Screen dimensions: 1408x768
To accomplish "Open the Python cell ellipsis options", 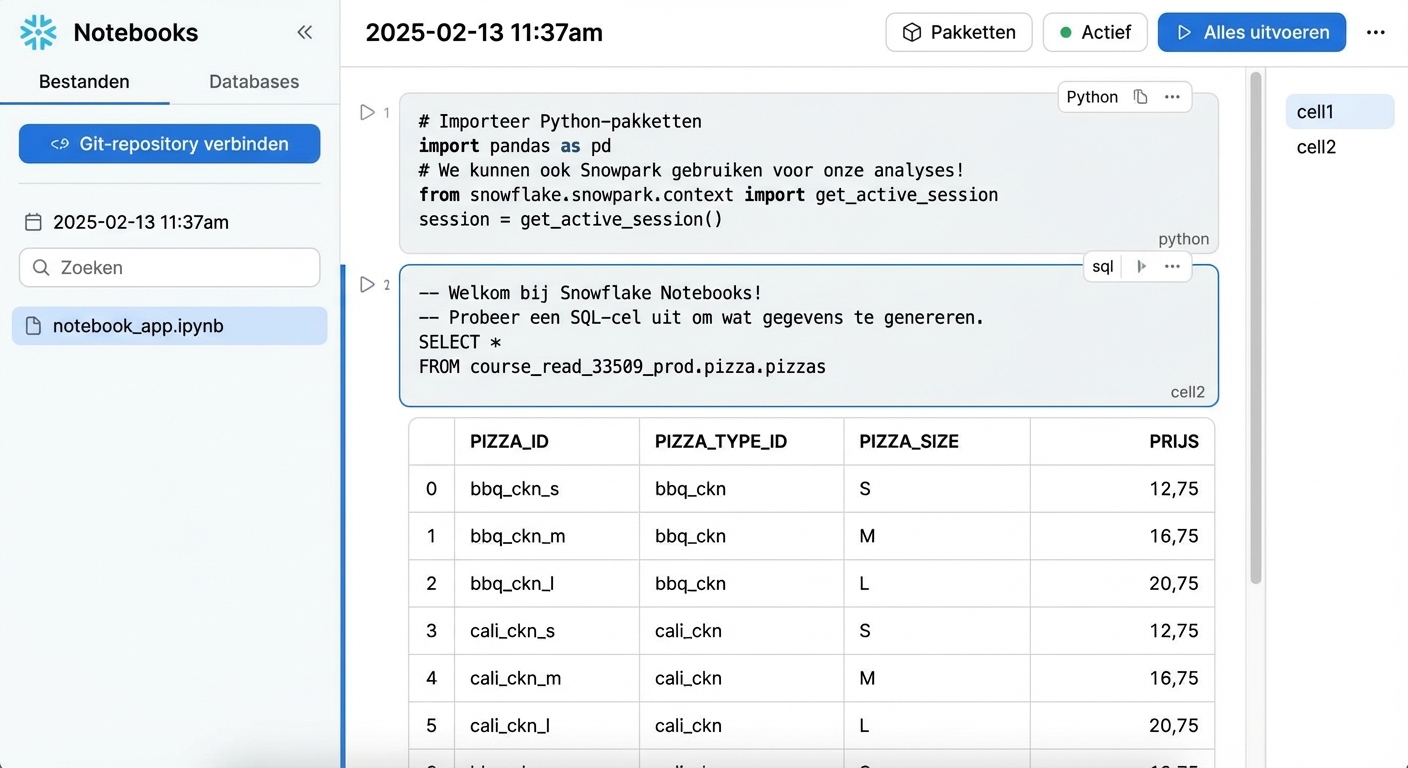I will [x=1172, y=96].
